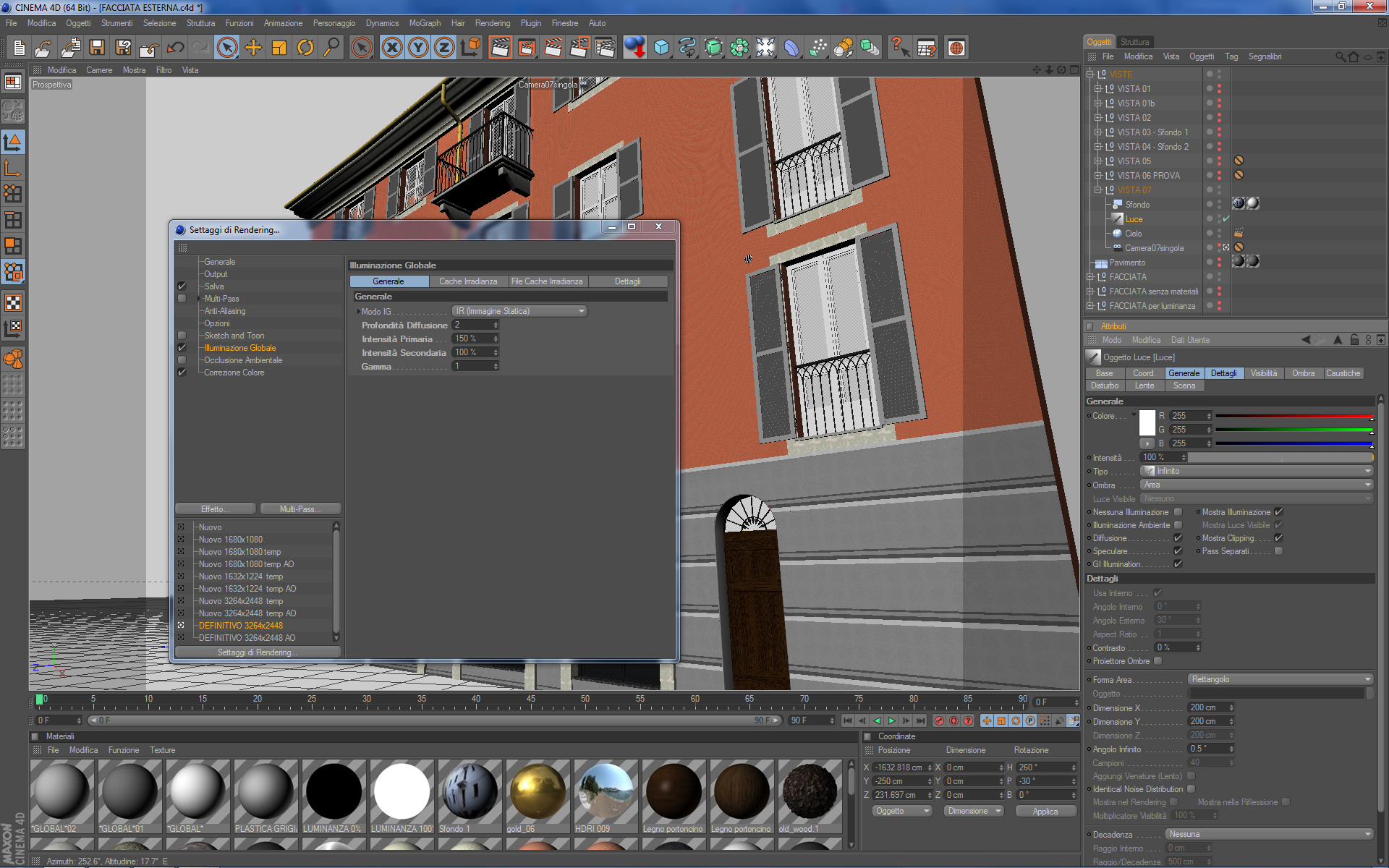Open the Tipo light type dropdown
Viewport: 1389px width, 868px height.
pos(1257,471)
